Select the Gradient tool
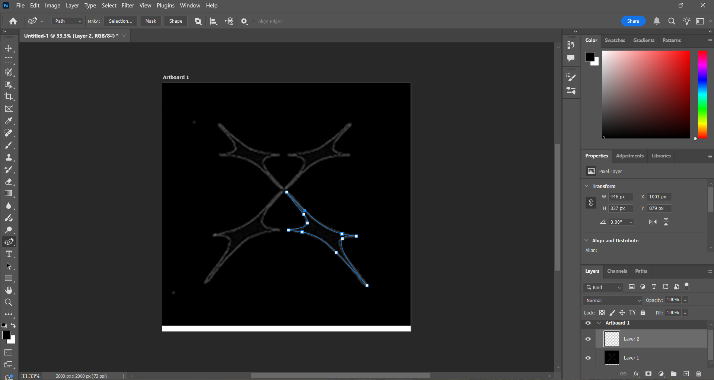This screenshot has width=714, height=380. 9,193
